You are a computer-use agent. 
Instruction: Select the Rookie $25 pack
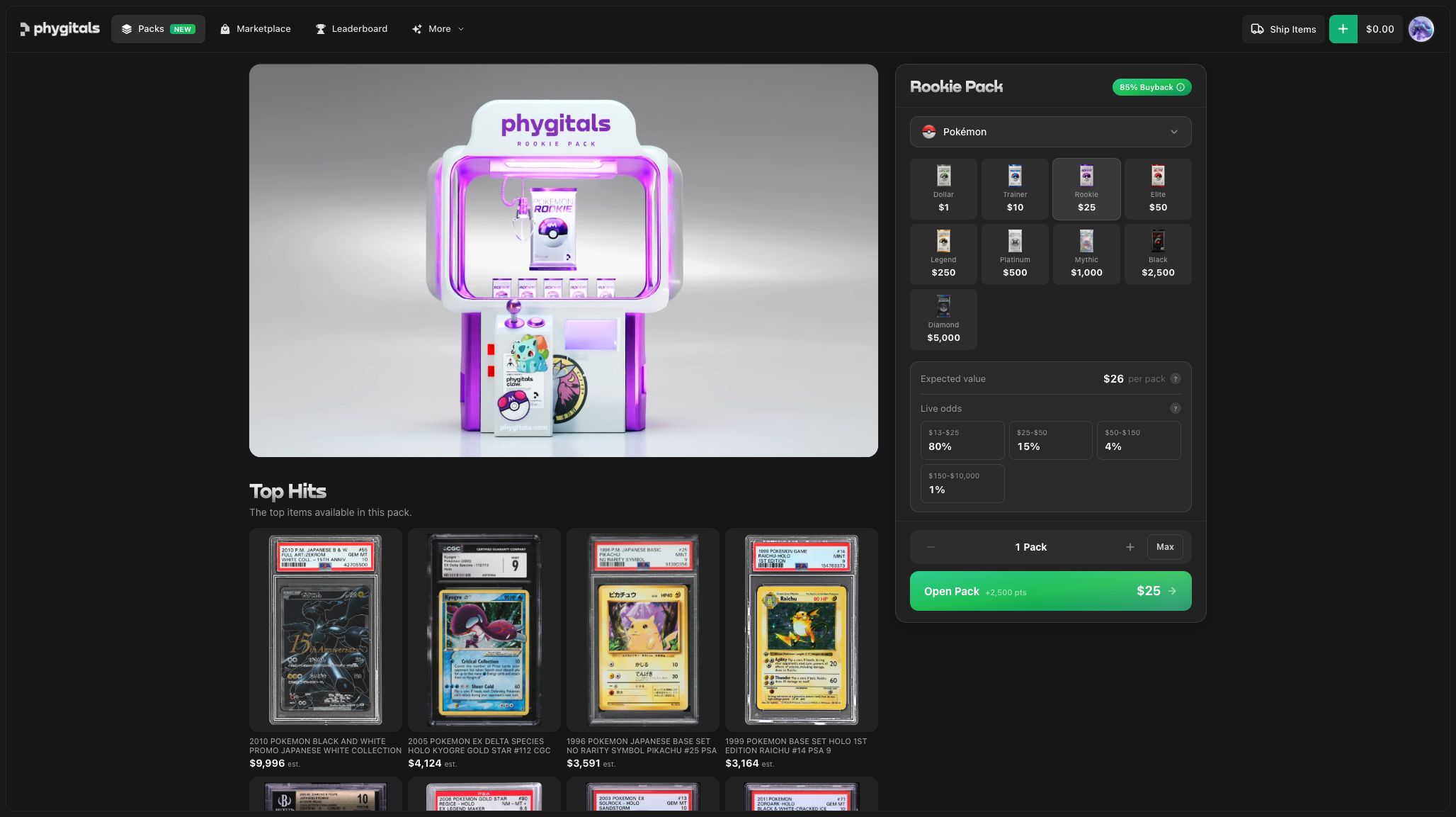[1086, 189]
